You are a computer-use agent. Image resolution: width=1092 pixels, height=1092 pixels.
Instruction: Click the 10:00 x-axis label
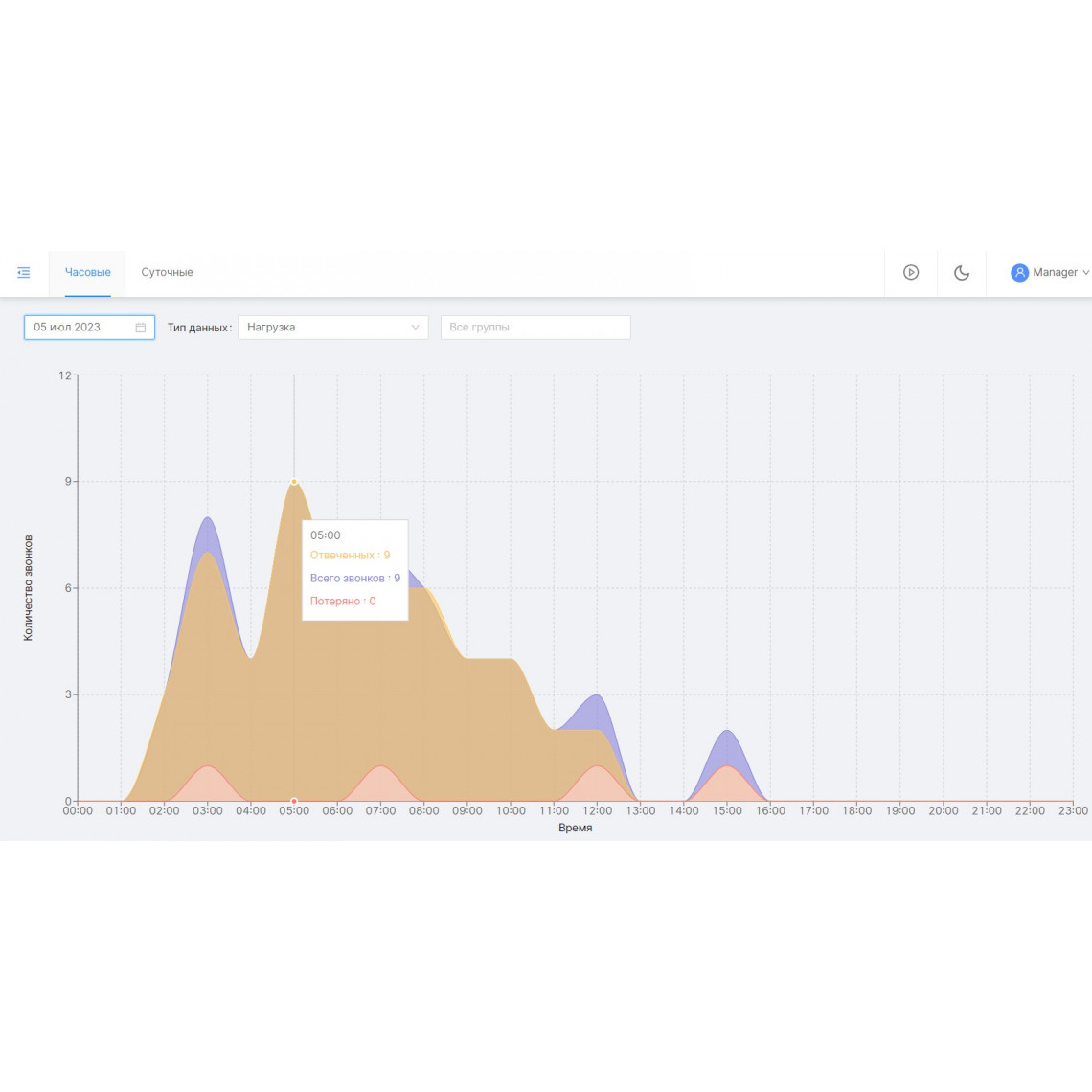click(x=511, y=810)
